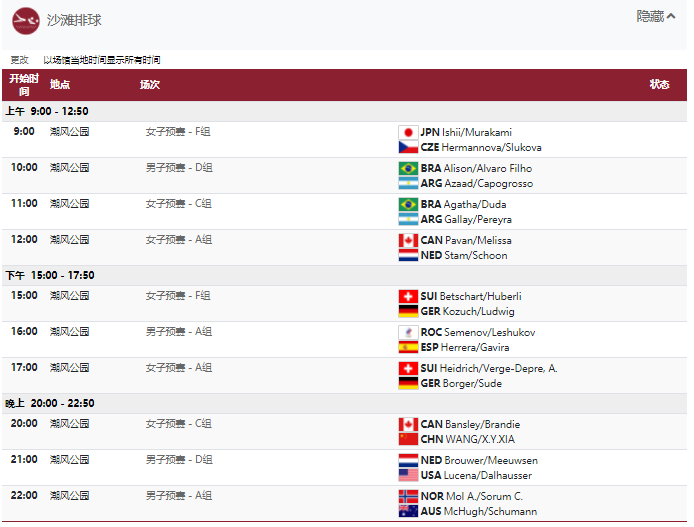The width and height of the screenshot is (694, 527).
Task: Click the Norway flag beside Mol A./Sorum C.
Action: (408, 496)
